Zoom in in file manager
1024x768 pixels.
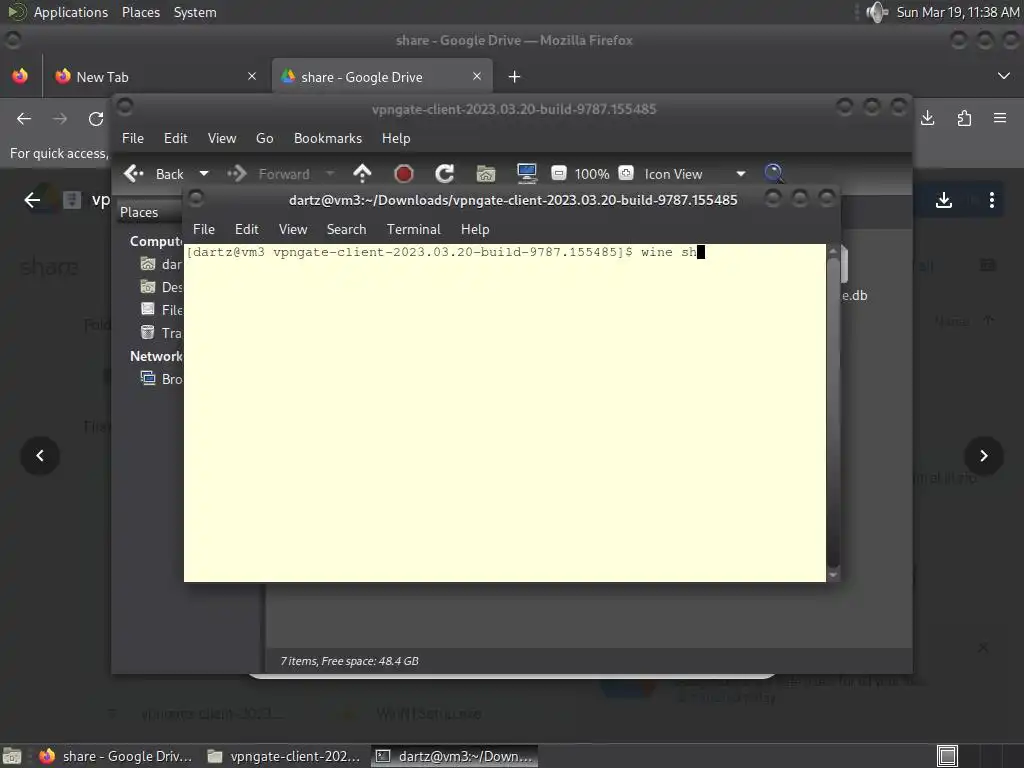[626, 173]
